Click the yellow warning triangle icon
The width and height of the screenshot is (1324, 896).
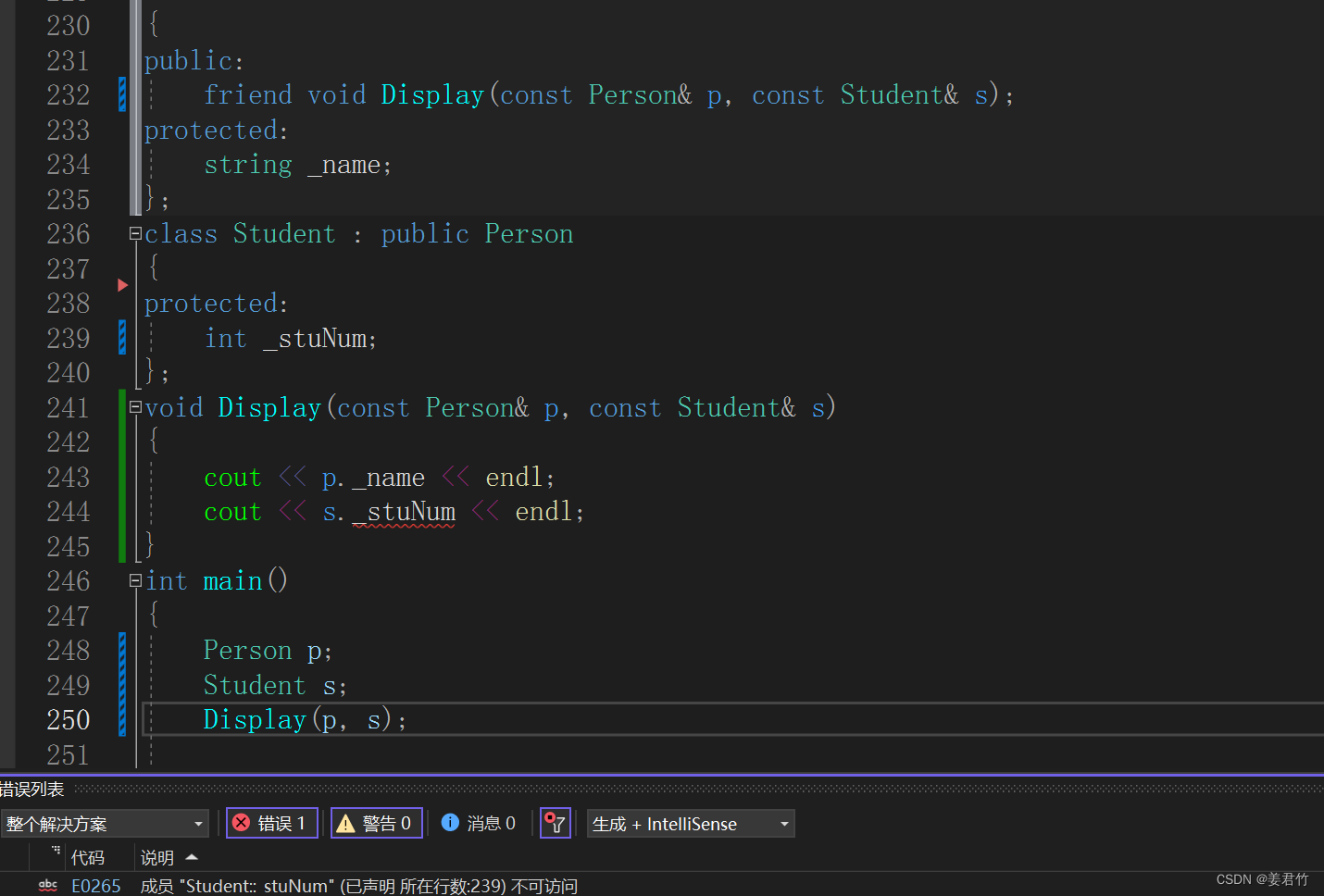[345, 823]
